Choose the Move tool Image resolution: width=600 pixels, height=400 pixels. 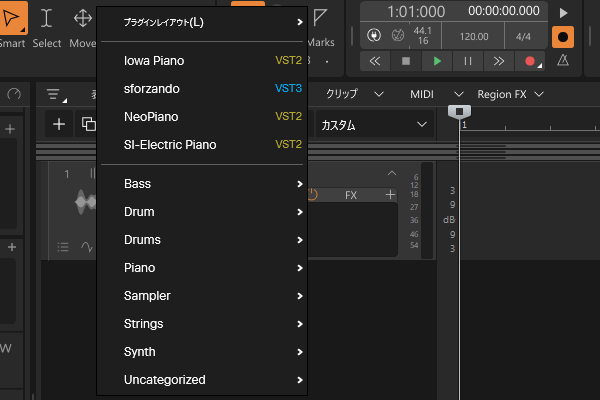coord(82,20)
